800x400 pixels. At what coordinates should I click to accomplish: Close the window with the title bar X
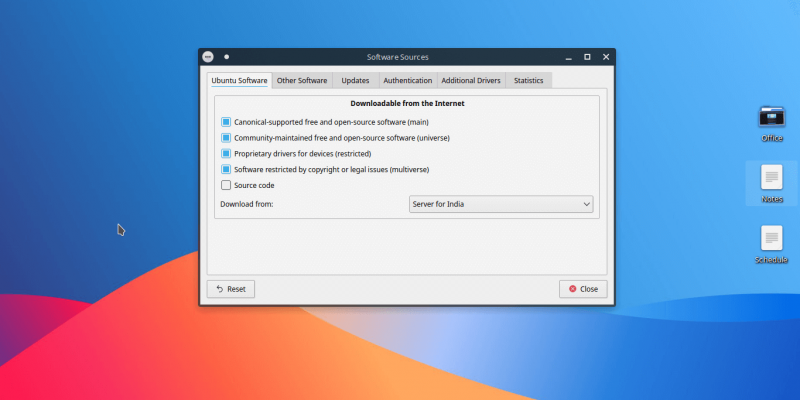coord(606,57)
